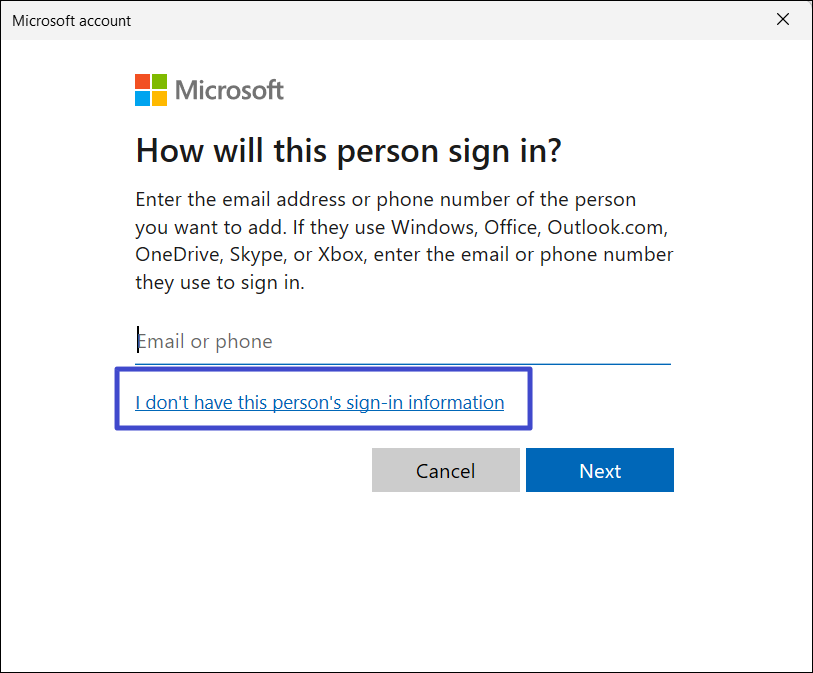
Task: Click the word "Xbox" in the description
Action: coord(343,254)
